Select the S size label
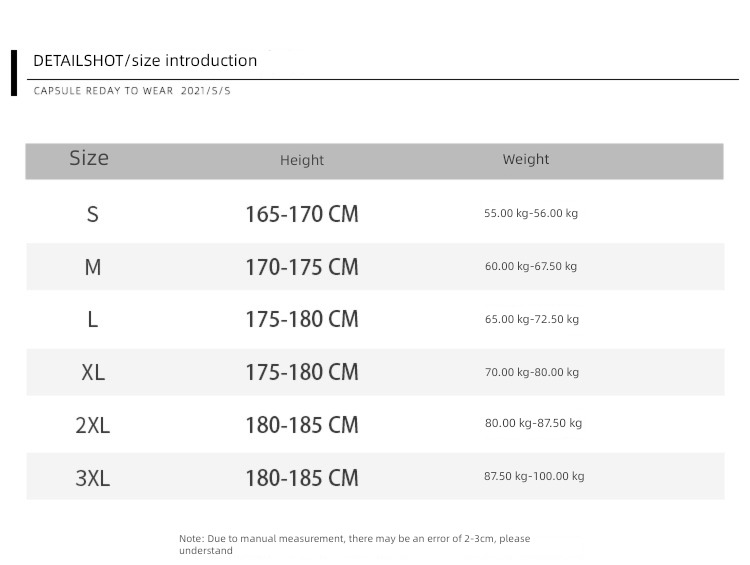This screenshot has height=565, width=750. click(x=93, y=214)
